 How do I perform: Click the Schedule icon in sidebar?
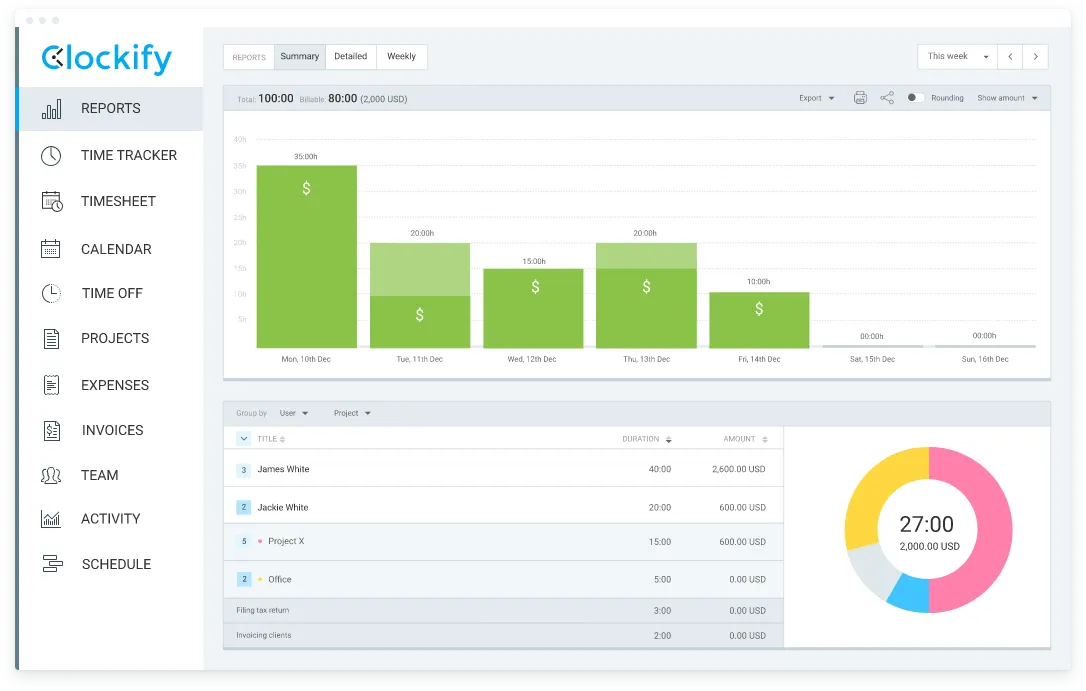(52, 564)
